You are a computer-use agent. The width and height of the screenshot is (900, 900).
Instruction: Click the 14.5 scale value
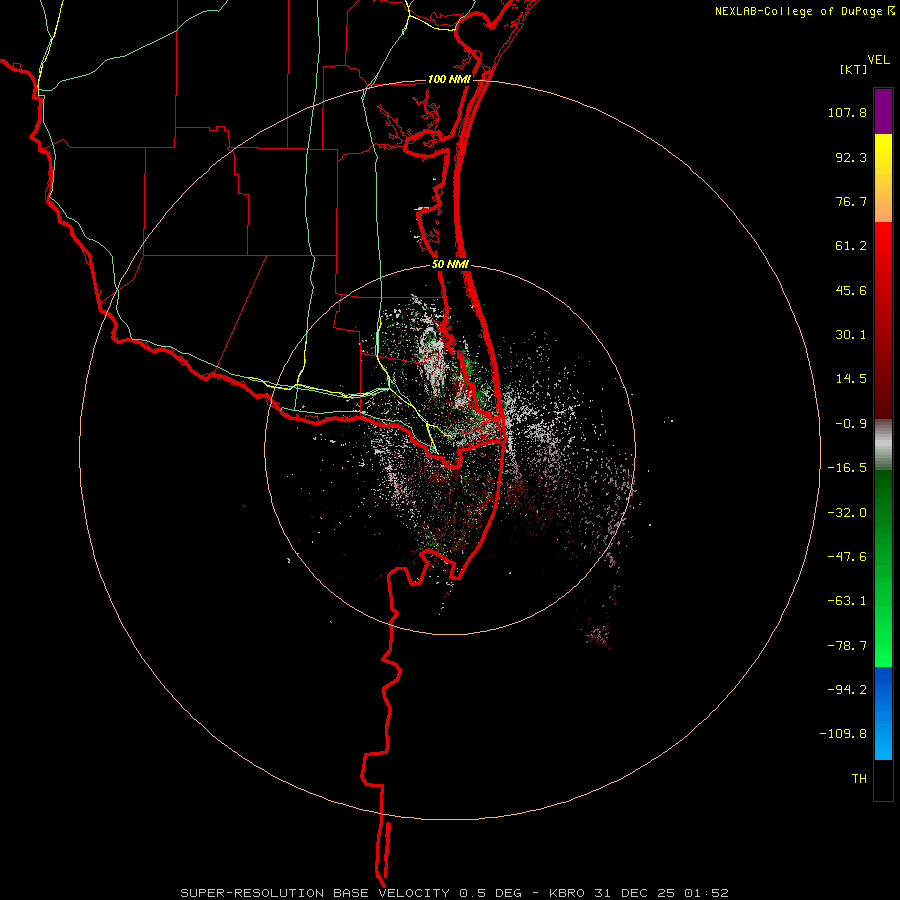click(x=851, y=379)
